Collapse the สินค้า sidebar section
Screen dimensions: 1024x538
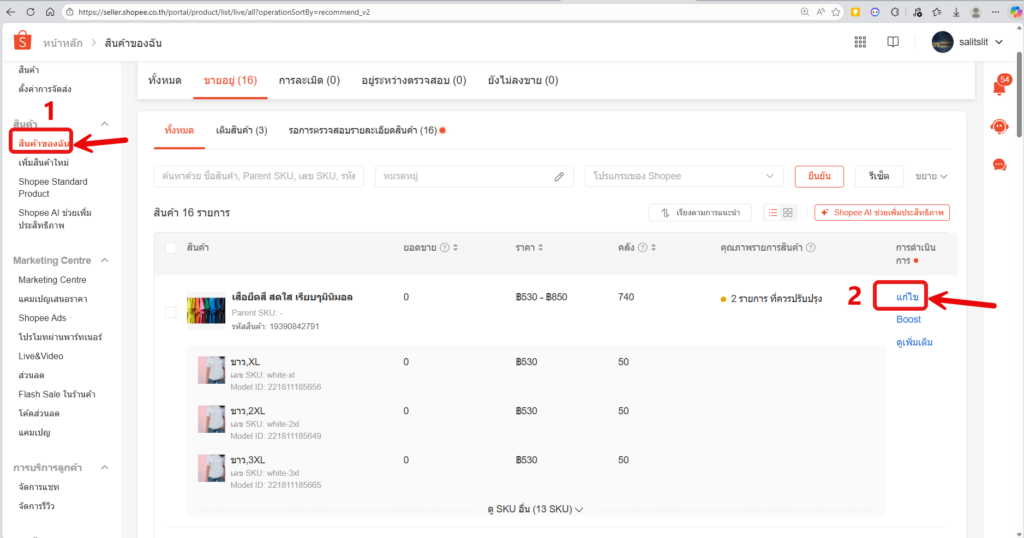point(105,123)
